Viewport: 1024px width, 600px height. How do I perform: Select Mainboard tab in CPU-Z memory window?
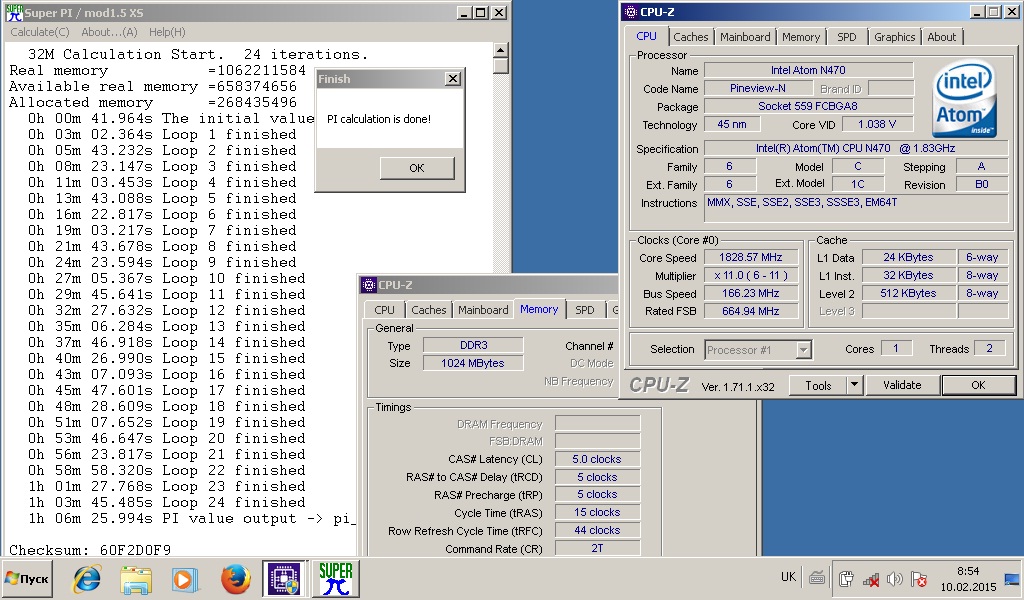(x=483, y=310)
